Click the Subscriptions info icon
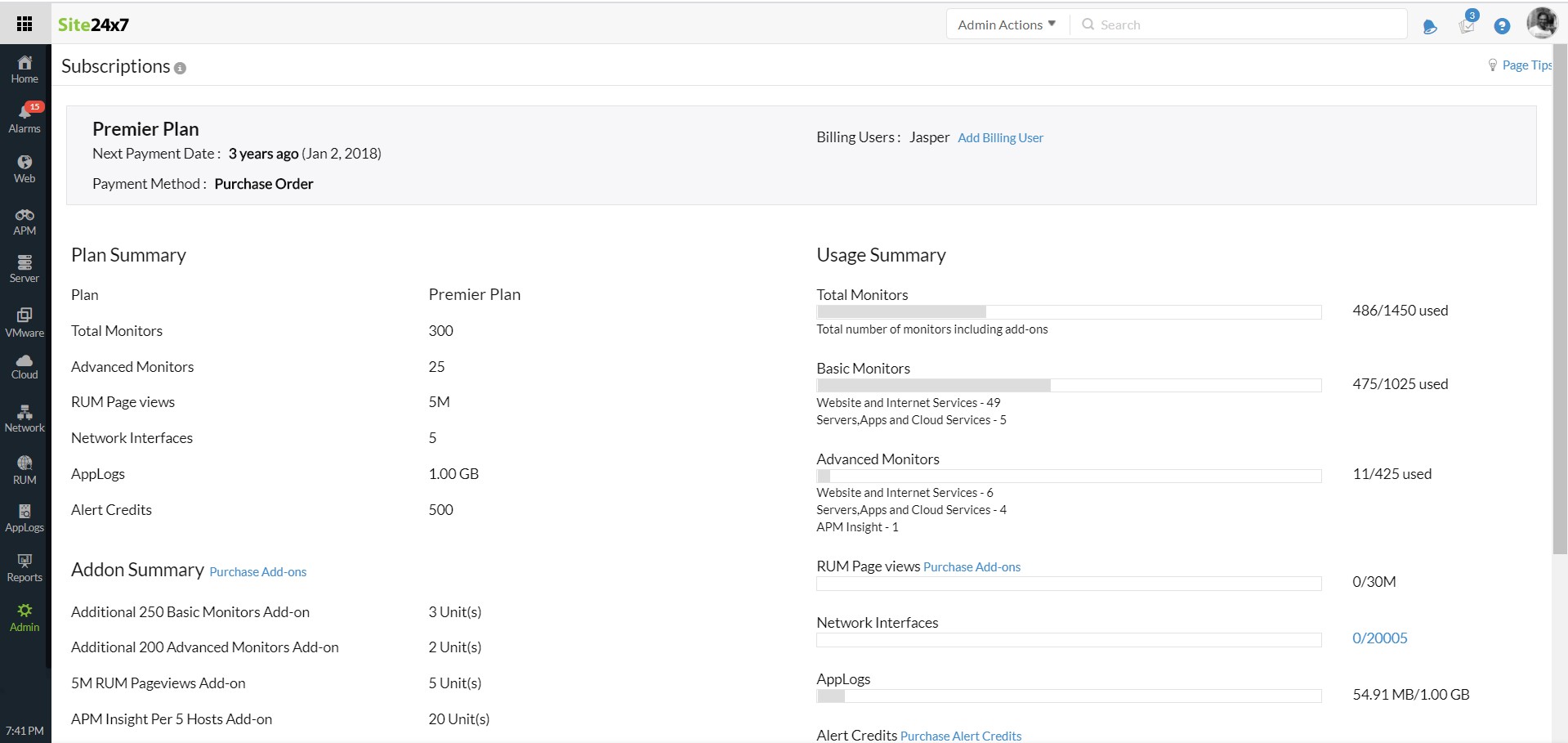 (180, 69)
